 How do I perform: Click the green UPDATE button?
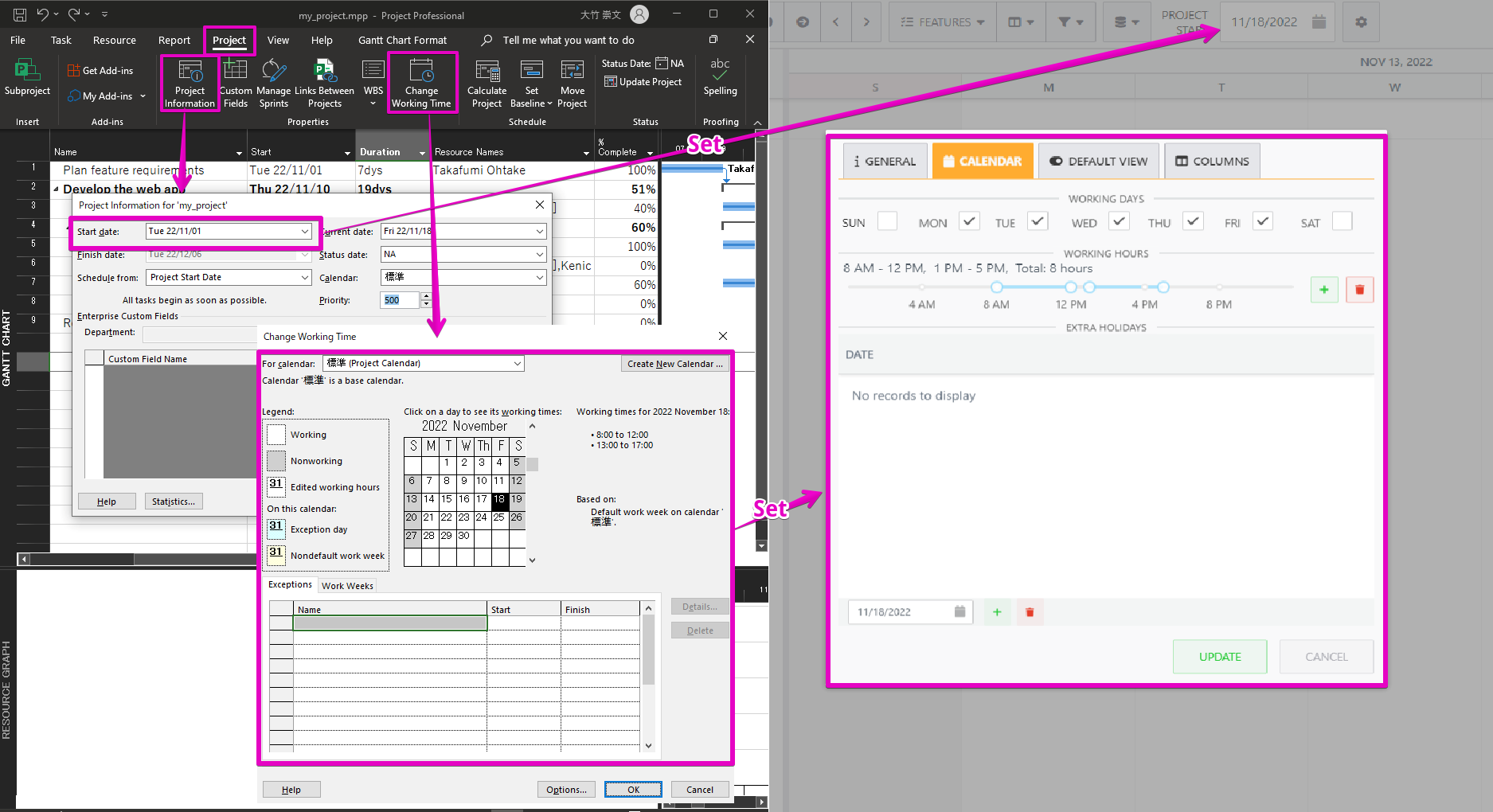[1219, 657]
